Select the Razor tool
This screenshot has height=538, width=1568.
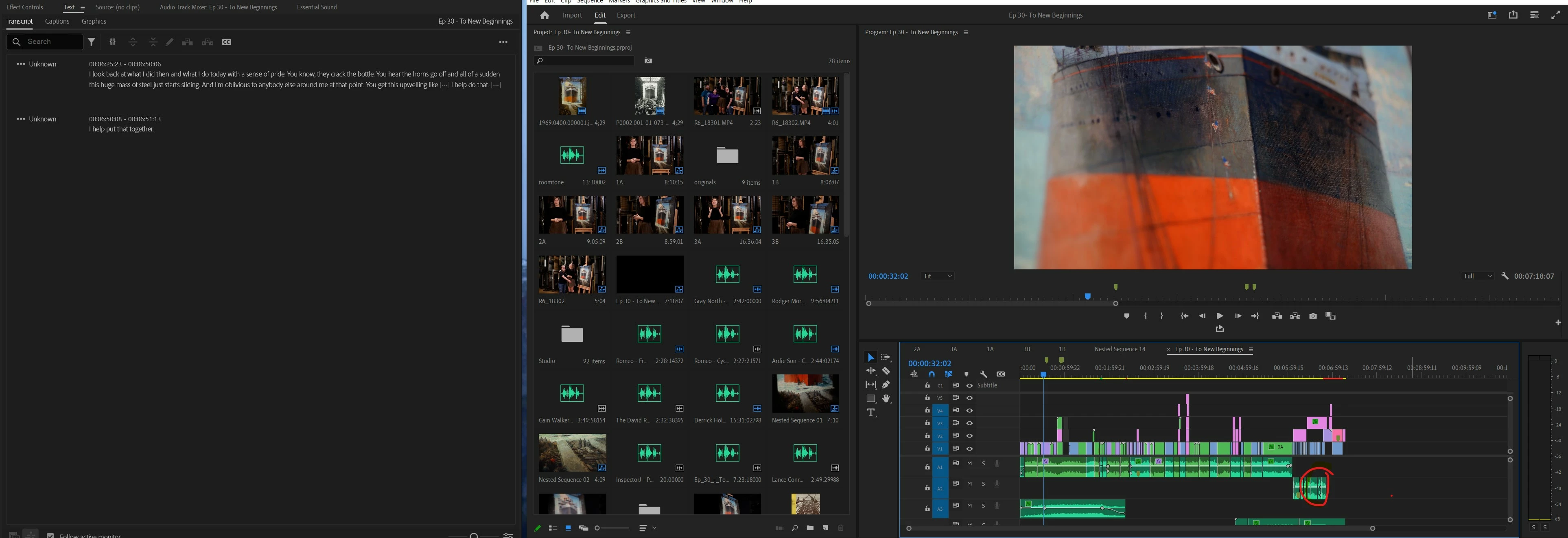(886, 371)
